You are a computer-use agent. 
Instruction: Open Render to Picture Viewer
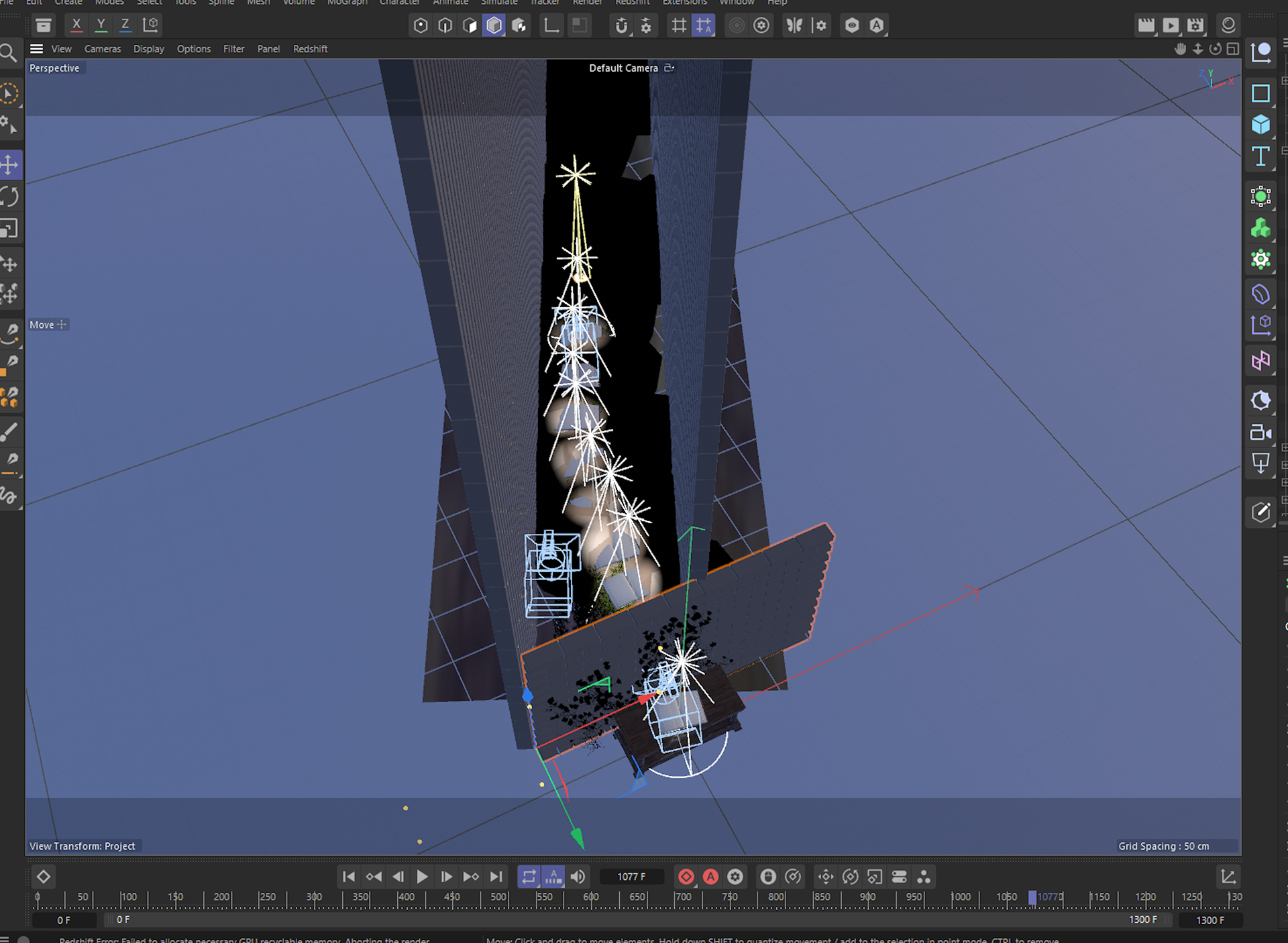click(x=1171, y=25)
